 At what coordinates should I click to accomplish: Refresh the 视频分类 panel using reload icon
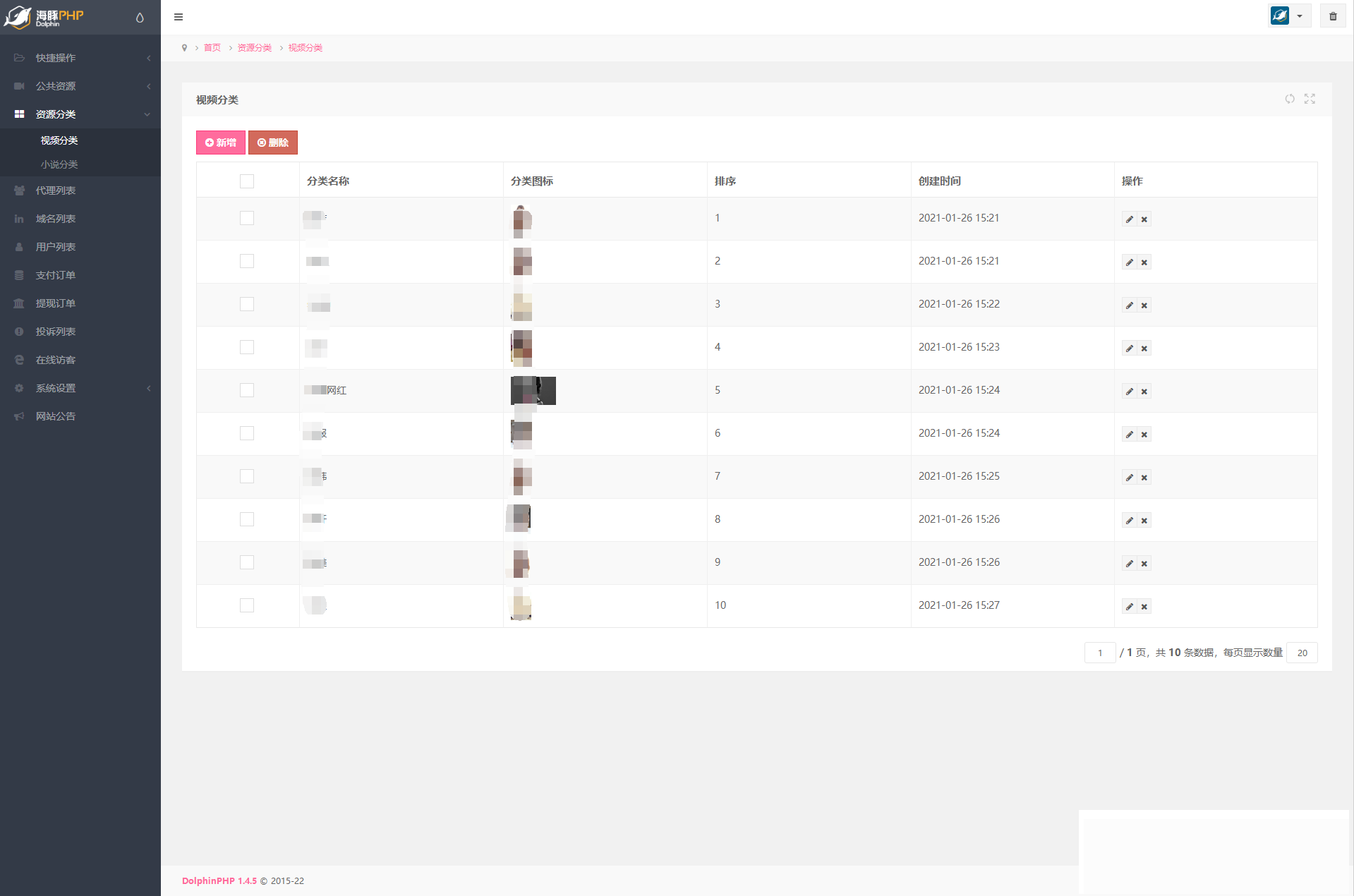(x=1289, y=99)
